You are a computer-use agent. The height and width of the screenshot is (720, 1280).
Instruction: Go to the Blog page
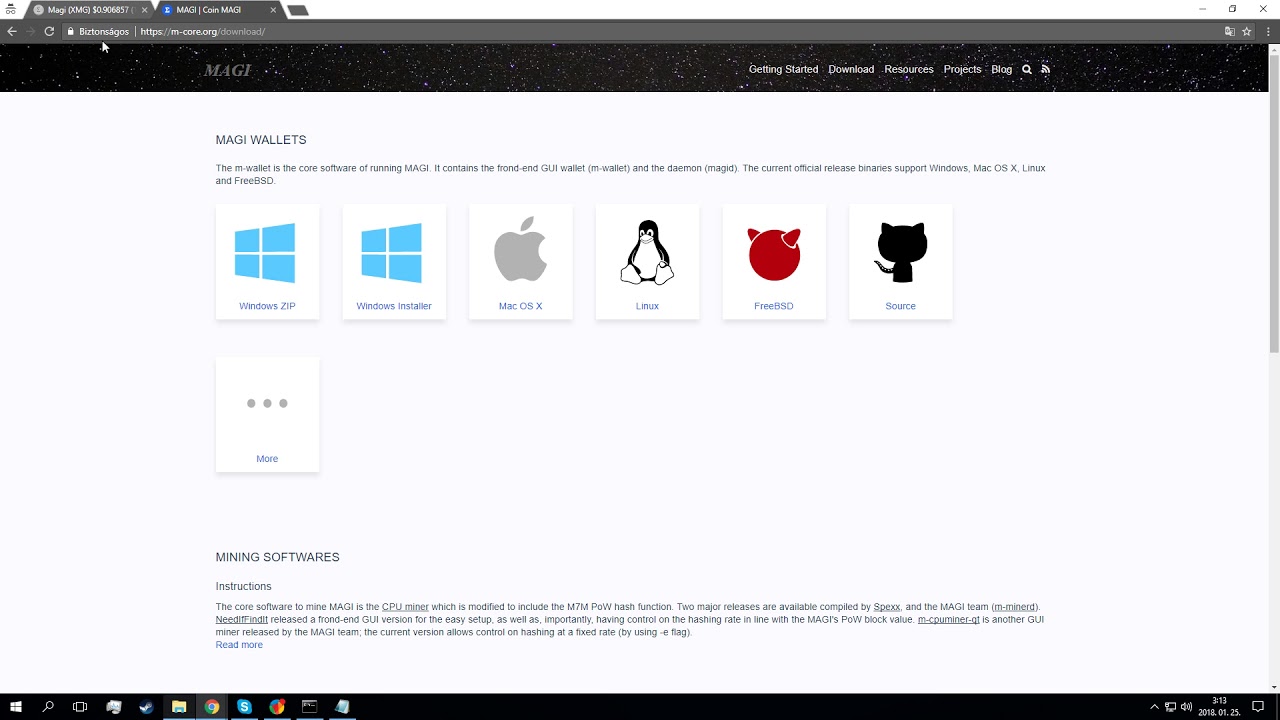tap(1001, 69)
